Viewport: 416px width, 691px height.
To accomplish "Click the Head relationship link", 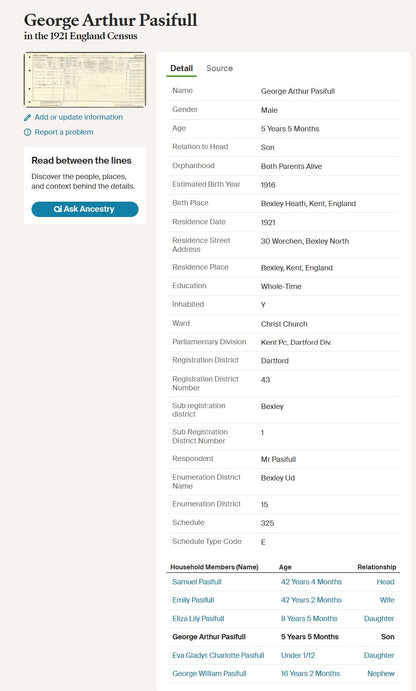I will (386, 582).
